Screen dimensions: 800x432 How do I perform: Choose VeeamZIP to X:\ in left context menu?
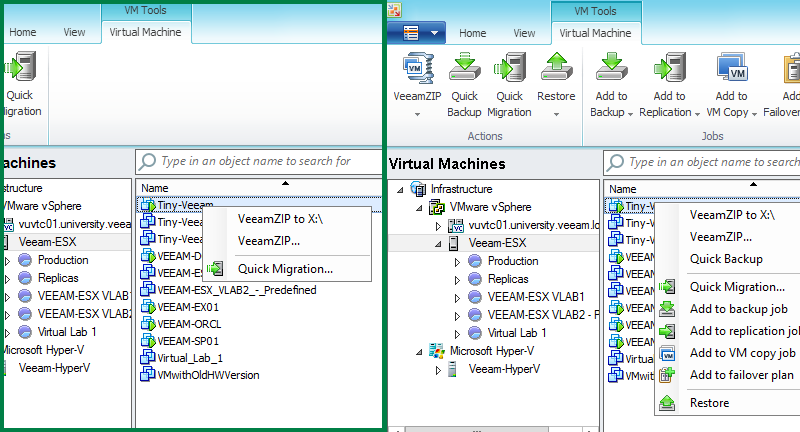pos(280,219)
